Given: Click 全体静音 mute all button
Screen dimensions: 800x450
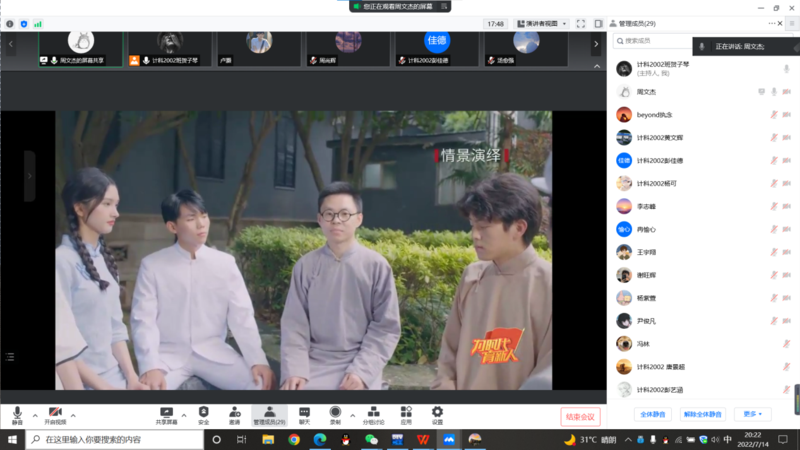Looking at the screenshot, I should click(x=653, y=414).
